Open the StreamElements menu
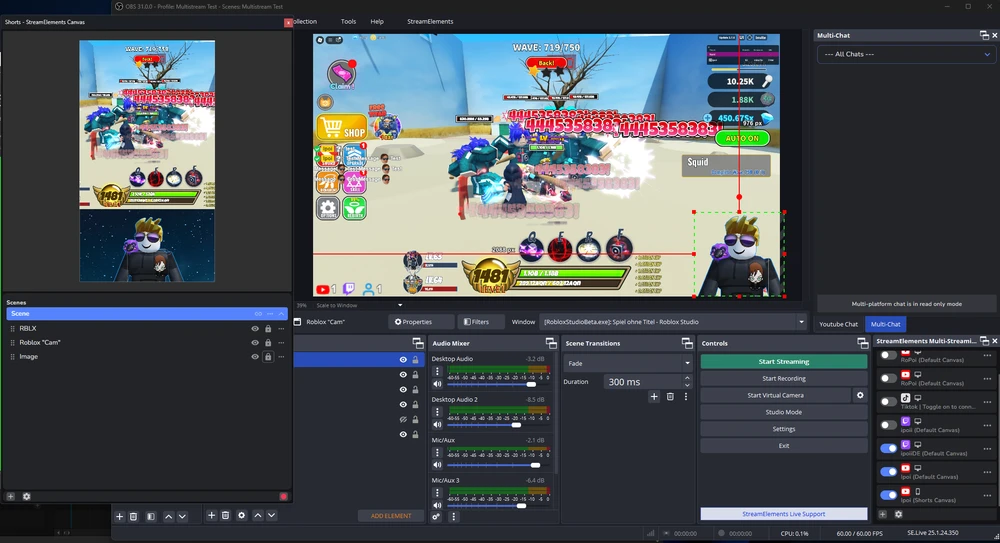The width and height of the screenshot is (1000, 543). point(430,21)
